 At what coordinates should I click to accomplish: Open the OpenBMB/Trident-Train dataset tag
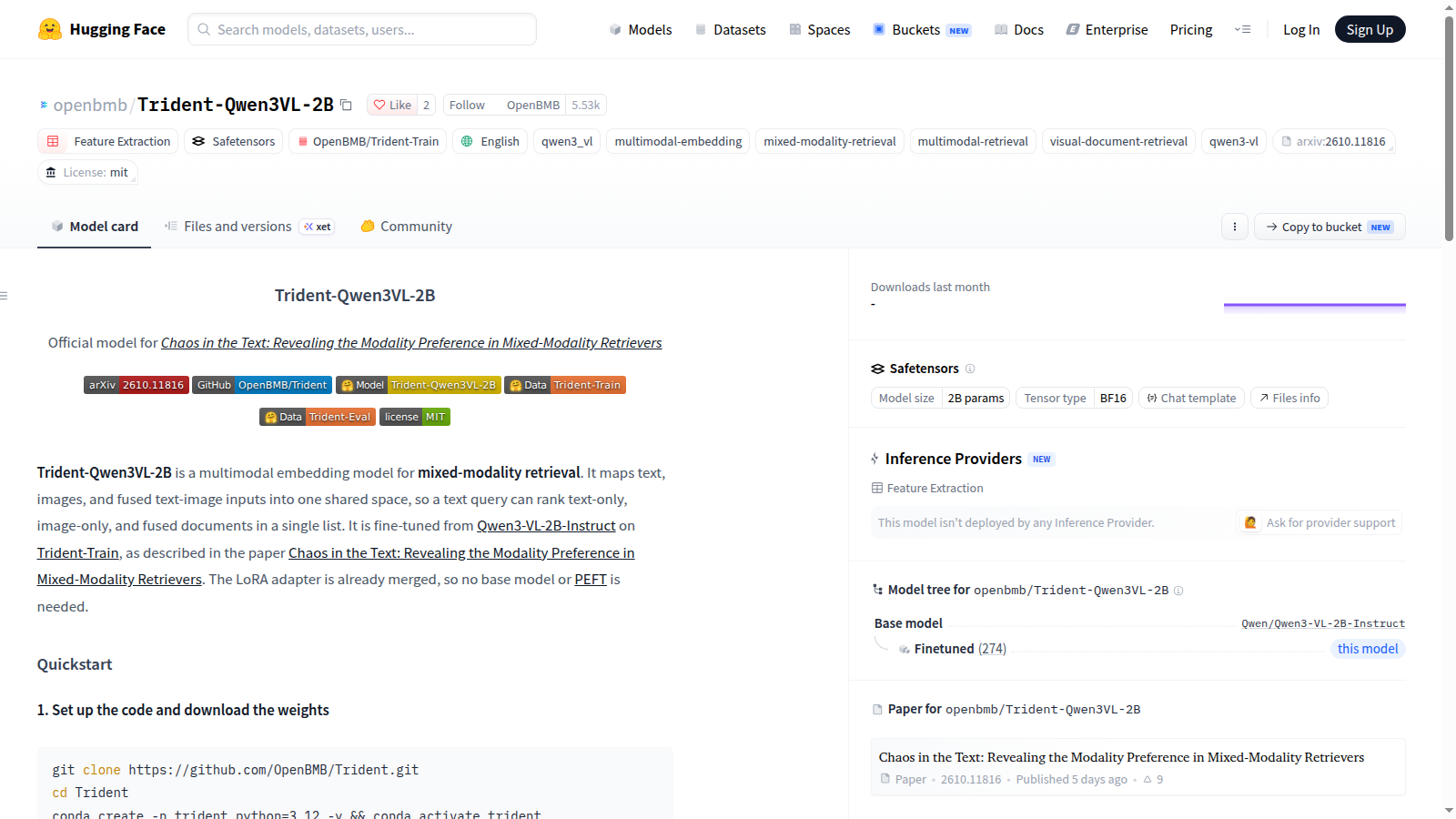tap(368, 141)
